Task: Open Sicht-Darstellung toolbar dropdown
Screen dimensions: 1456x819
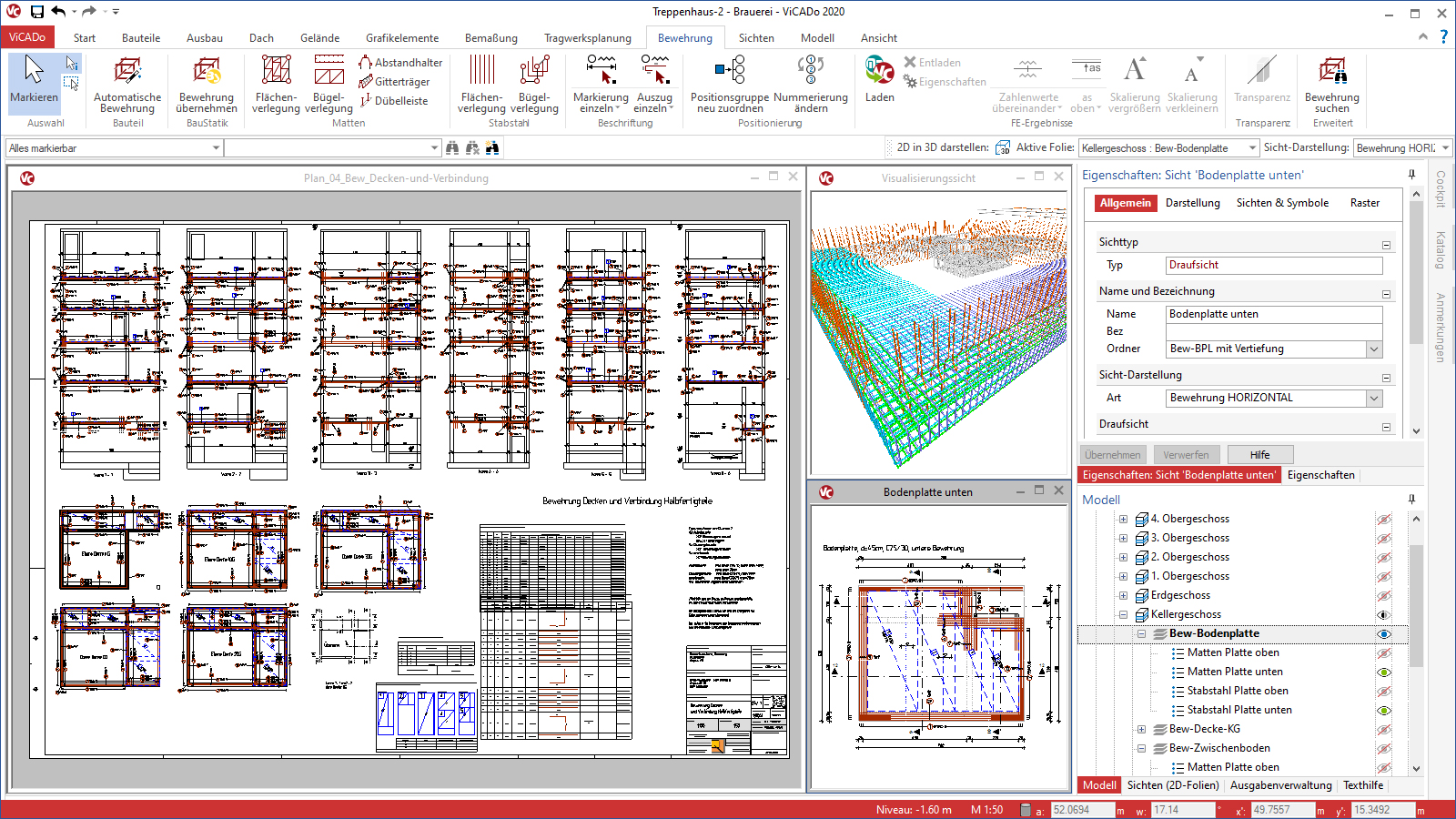Action: point(1445,147)
